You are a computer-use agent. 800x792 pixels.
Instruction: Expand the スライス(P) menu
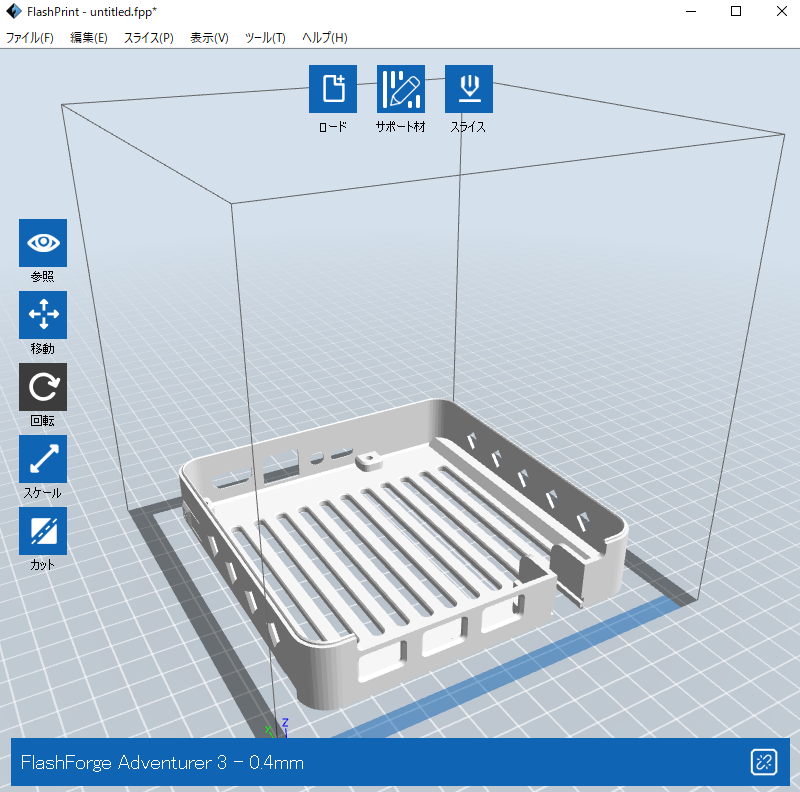[x=149, y=38]
